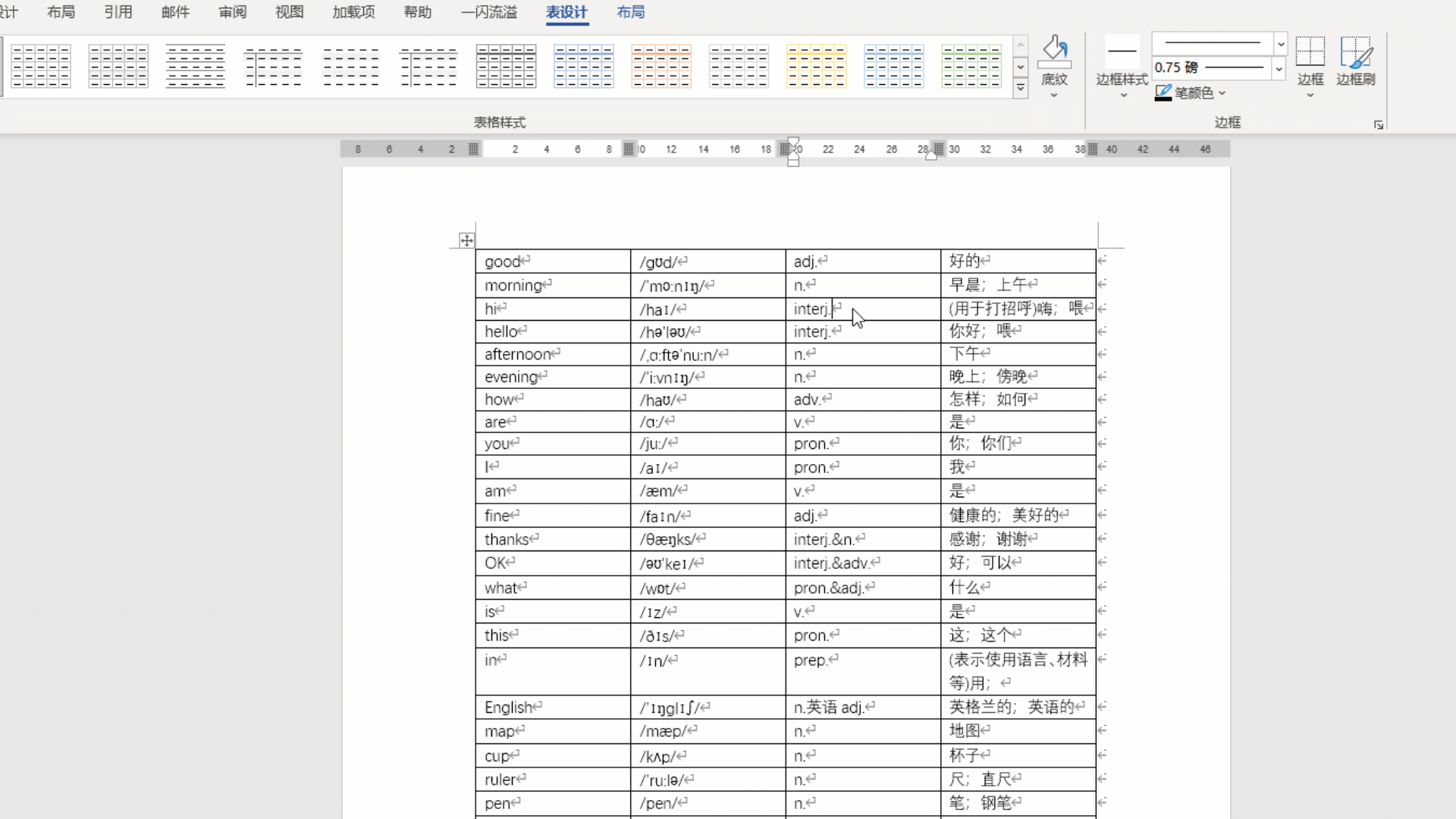Click the cell containing 'thanks'
The height and width of the screenshot is (819, 1456).
pos(553,539)
